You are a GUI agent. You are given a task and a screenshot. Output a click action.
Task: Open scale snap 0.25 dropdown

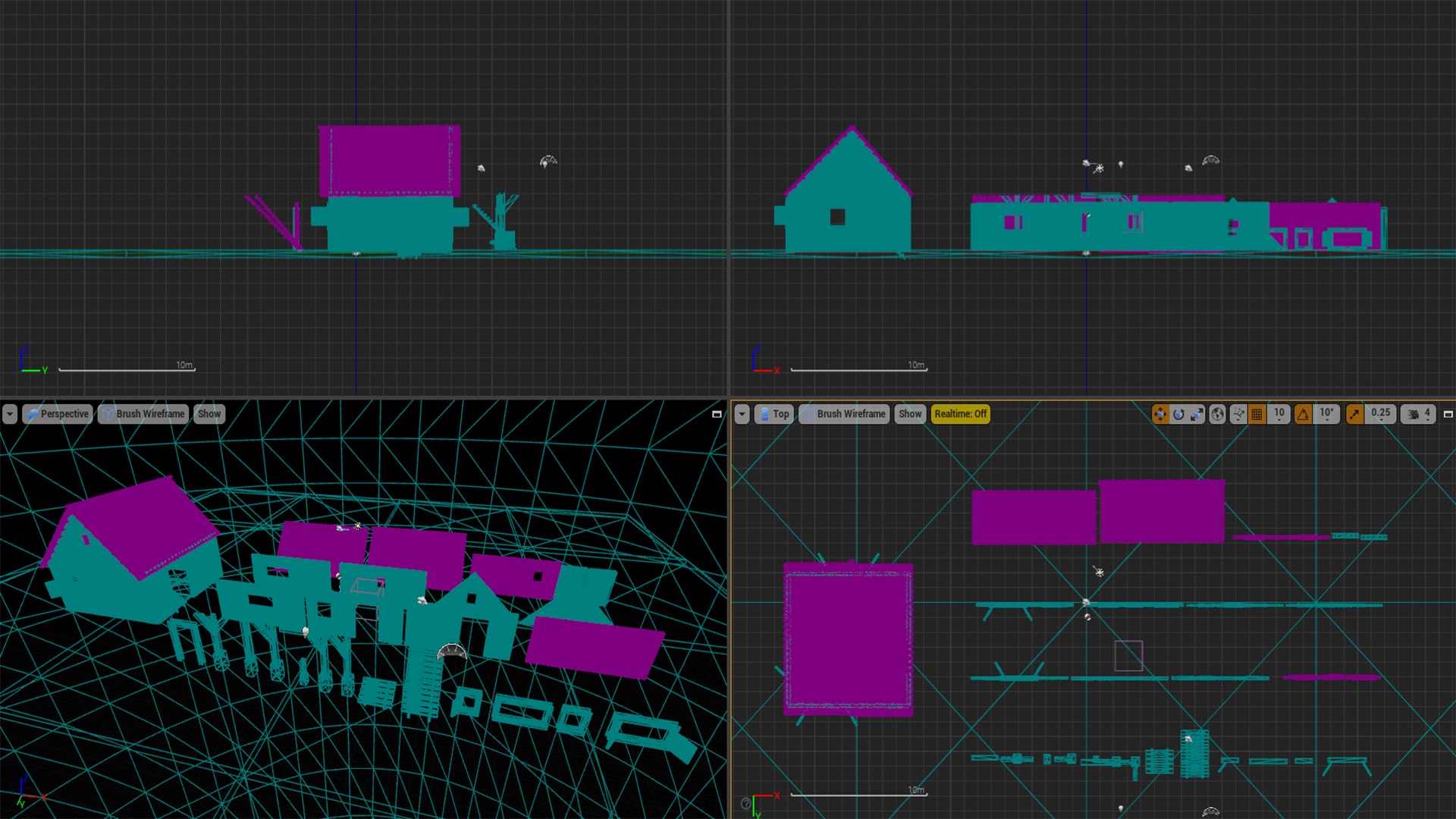(x=1381, y=414)
